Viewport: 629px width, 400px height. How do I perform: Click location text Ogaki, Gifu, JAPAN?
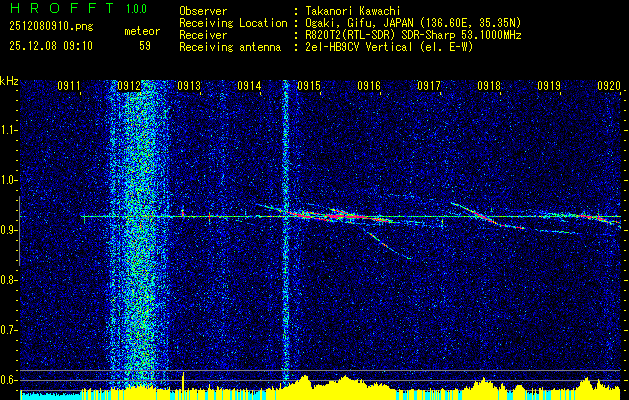[359, 23]
